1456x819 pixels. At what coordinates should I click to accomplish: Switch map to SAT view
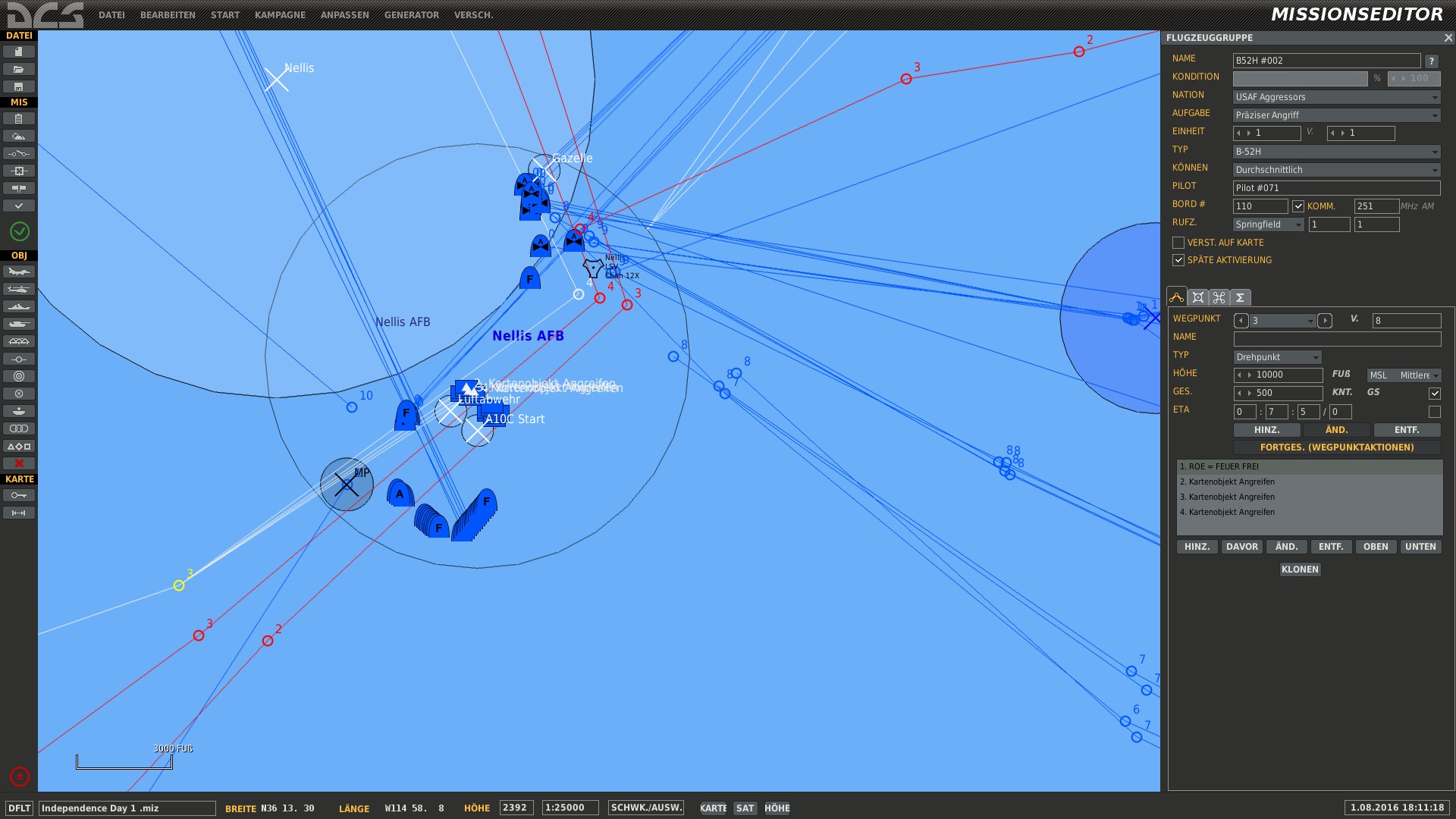[x=745, y=808]
